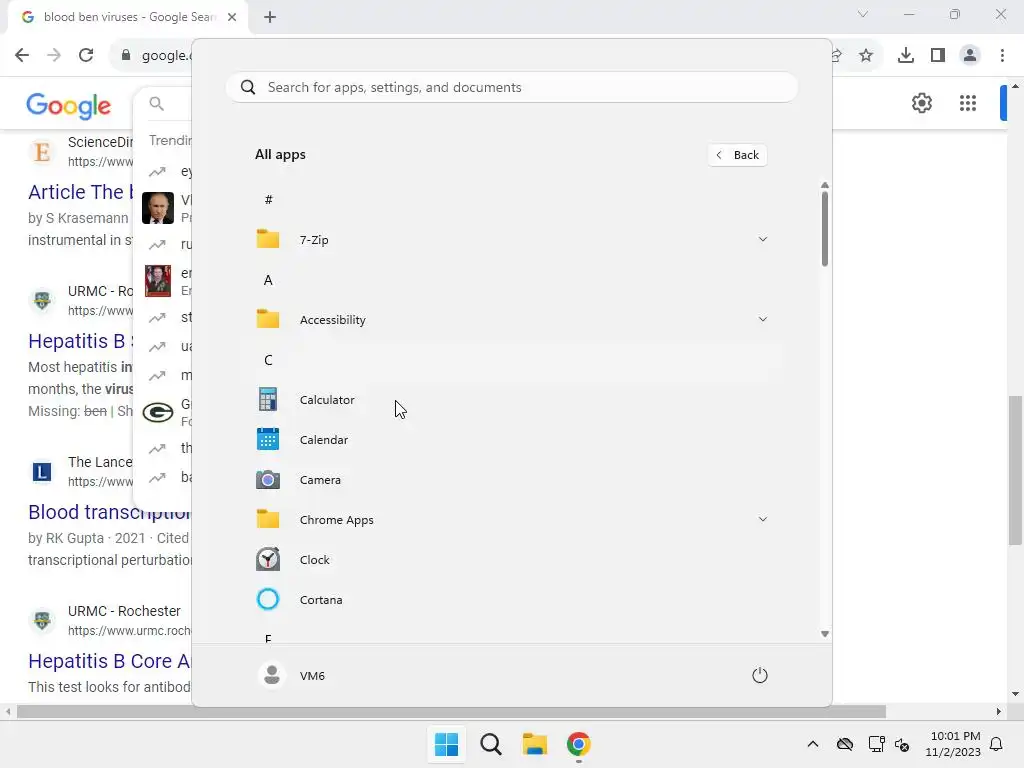Open Chrome three-dot menu
This screenshot has width=1024, height=768.
click(1002, 56)
